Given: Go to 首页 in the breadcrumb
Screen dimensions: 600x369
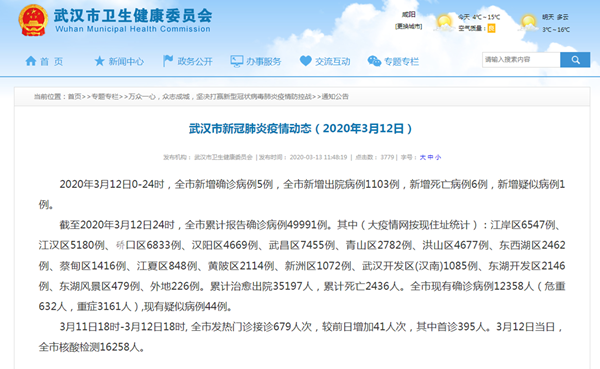Looking at the screenshot, I should (x=75, y=96).
